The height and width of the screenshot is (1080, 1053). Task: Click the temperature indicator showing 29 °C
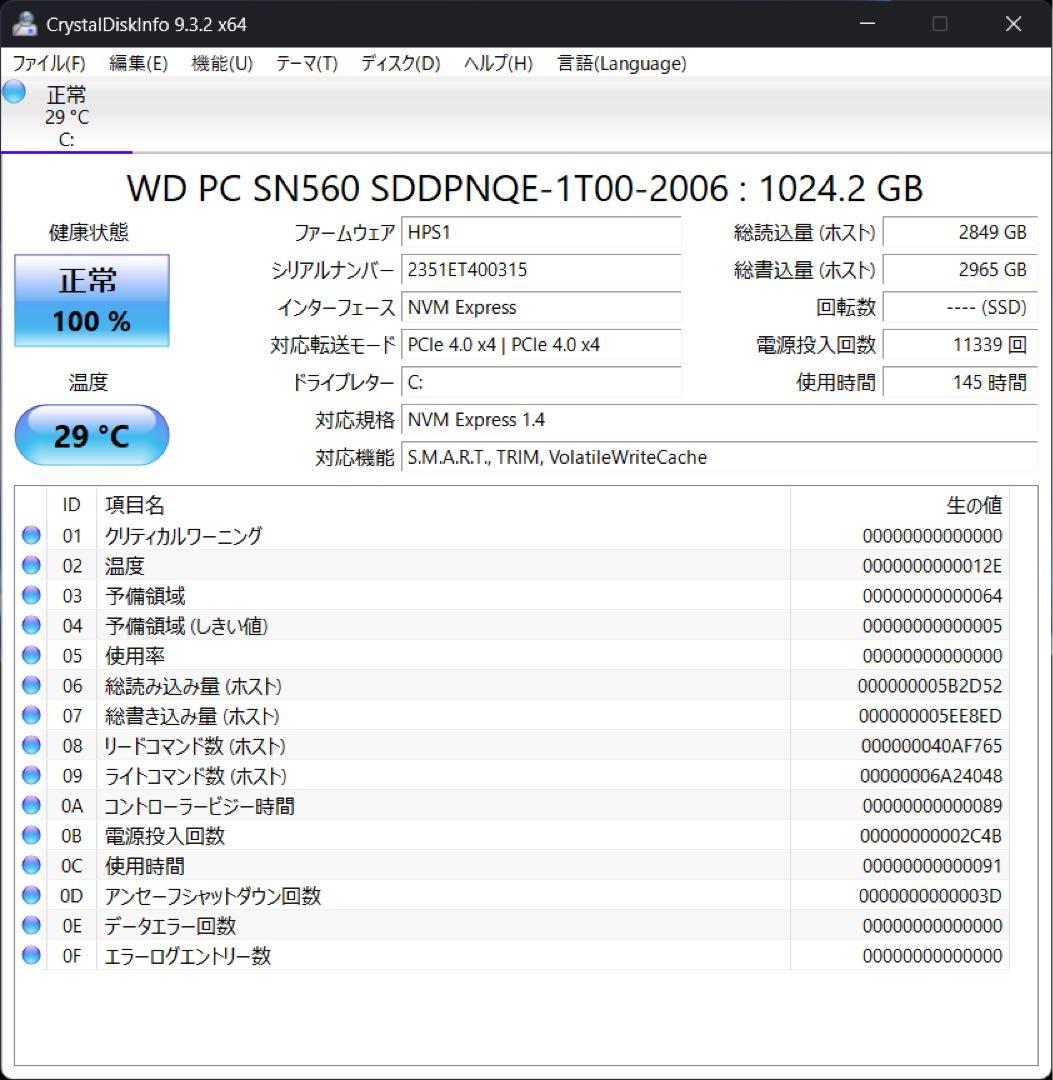(91, 434)
